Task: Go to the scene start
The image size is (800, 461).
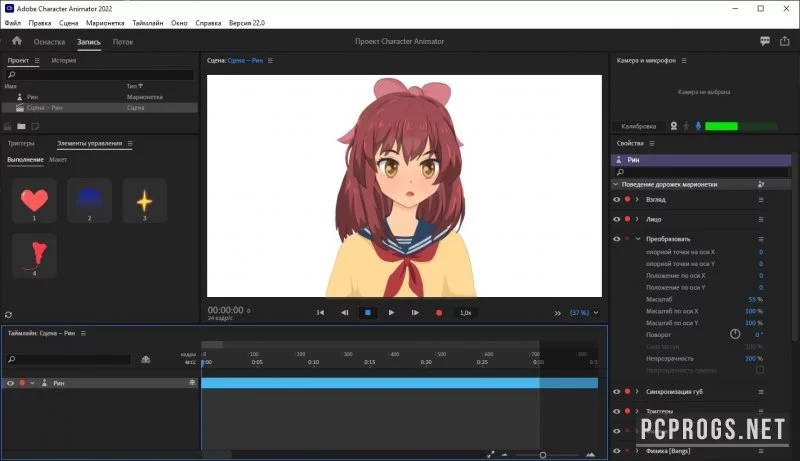Action: [320, 313]
